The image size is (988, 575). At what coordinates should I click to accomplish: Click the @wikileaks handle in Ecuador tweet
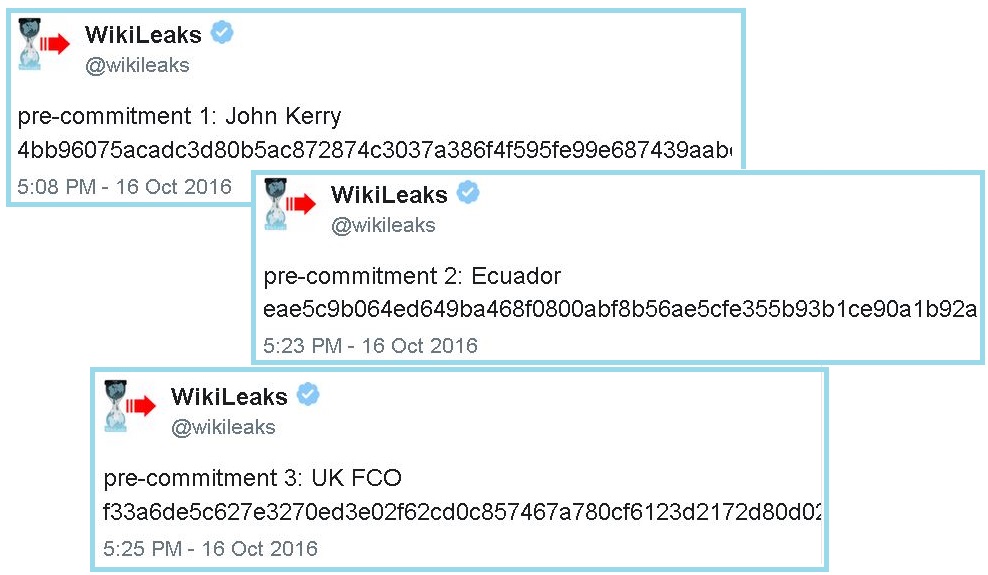383,226
